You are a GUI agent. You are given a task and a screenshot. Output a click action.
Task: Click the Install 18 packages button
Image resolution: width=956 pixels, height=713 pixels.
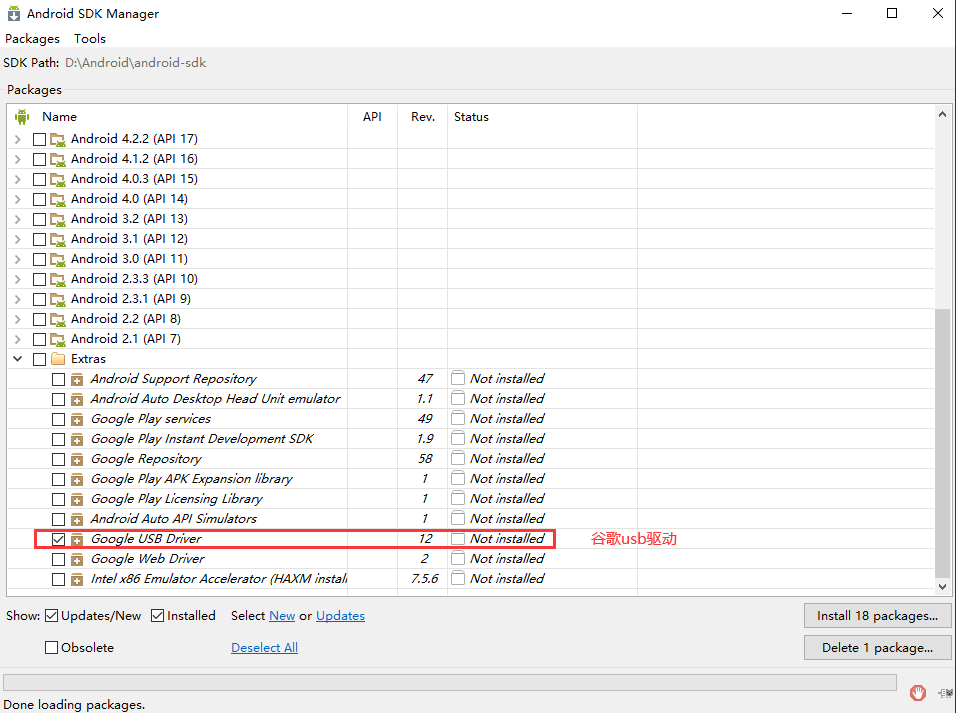tap(877, 615)
